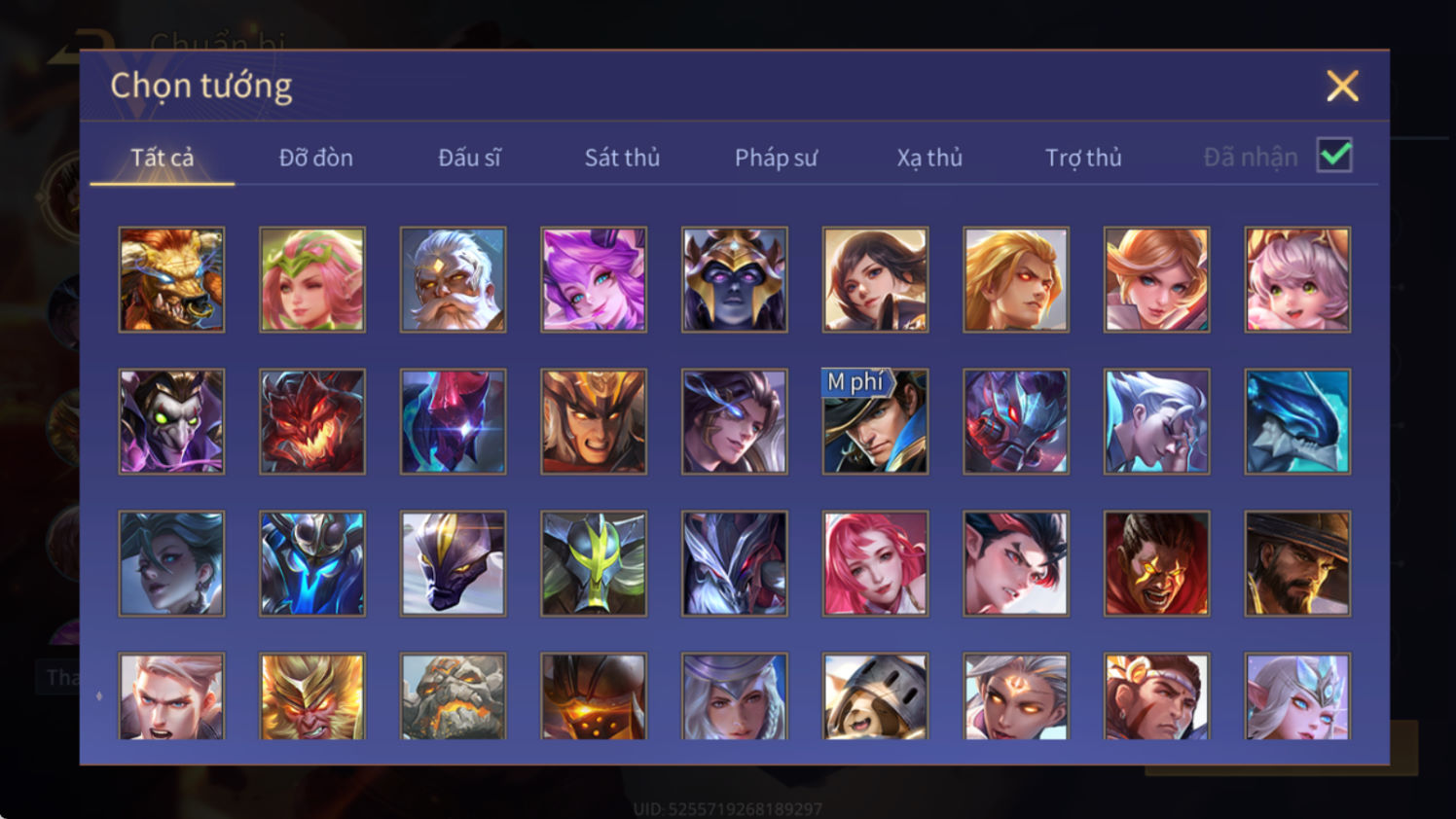Select the red demon-faced hero portrait

[312, 421]
